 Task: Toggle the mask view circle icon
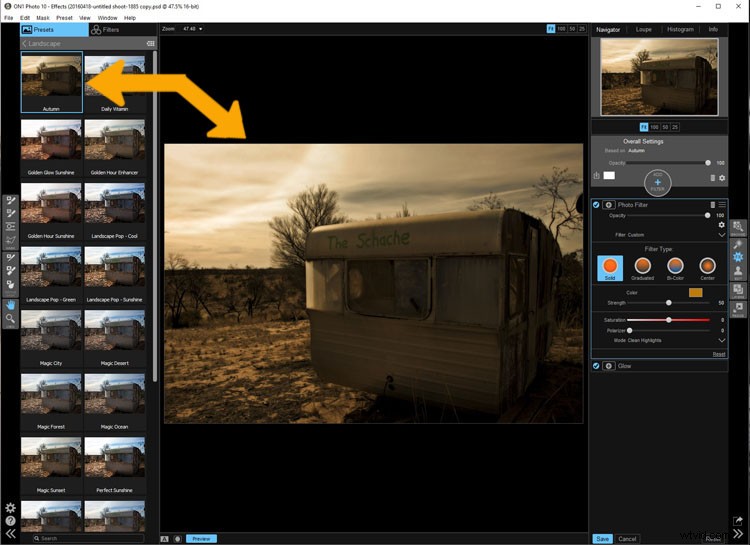coord(177,539)
